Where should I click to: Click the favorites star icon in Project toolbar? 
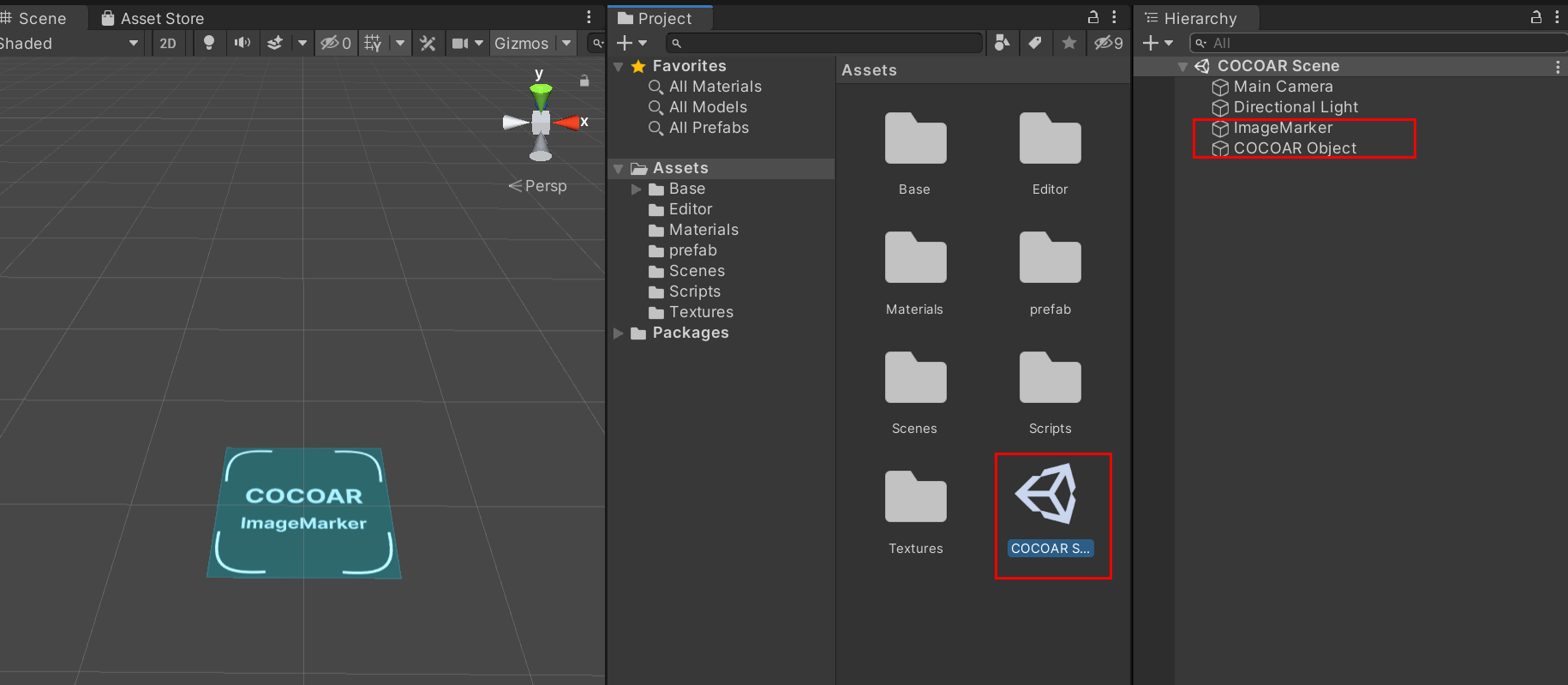coord(1069,43)
